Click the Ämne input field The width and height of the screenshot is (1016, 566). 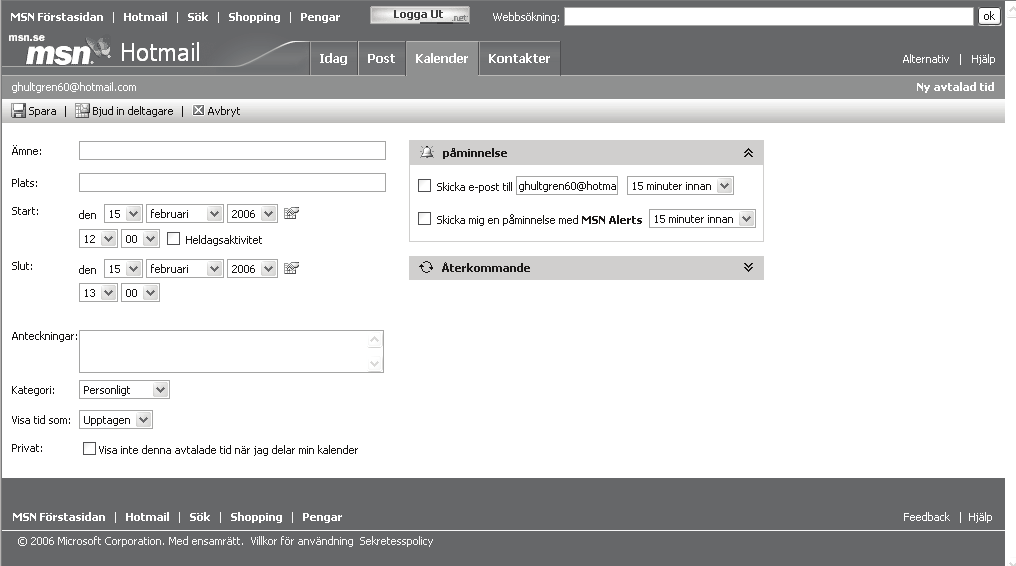[x=232, y=150]
